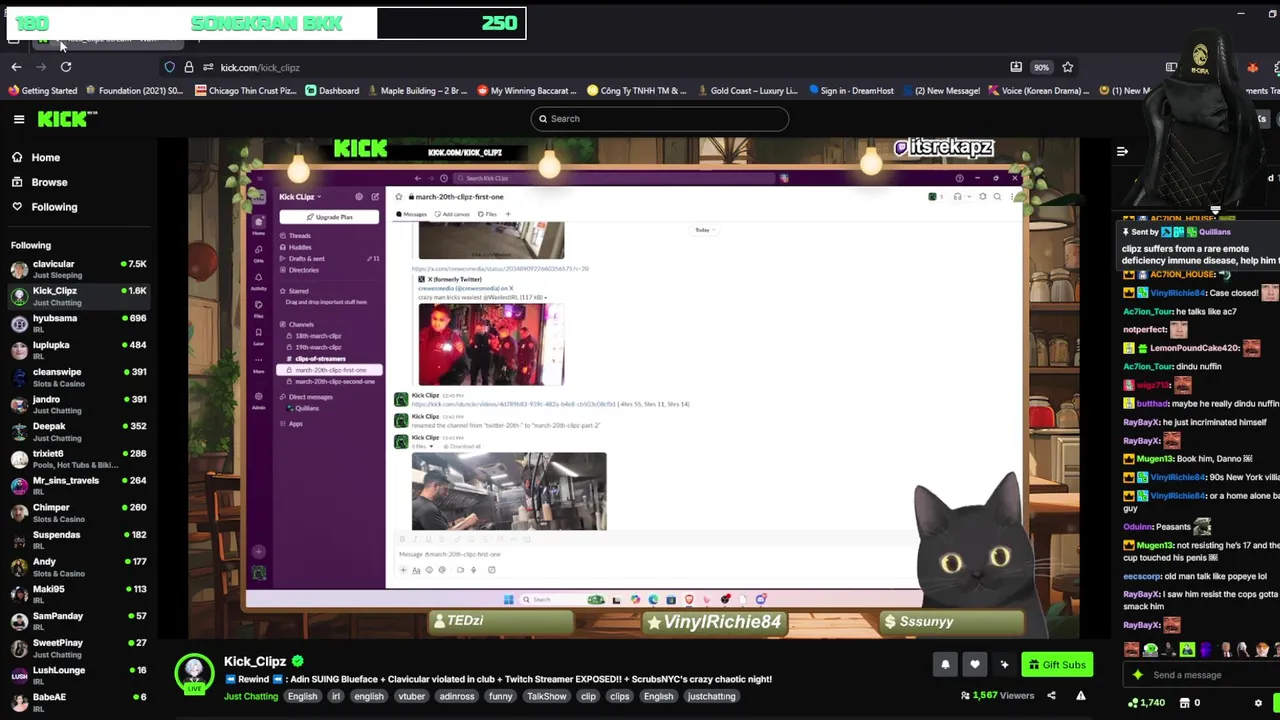Click the 1,740 channel points icon
The width and height of the screenshot is (1280, 720).
click(1133, 703)
